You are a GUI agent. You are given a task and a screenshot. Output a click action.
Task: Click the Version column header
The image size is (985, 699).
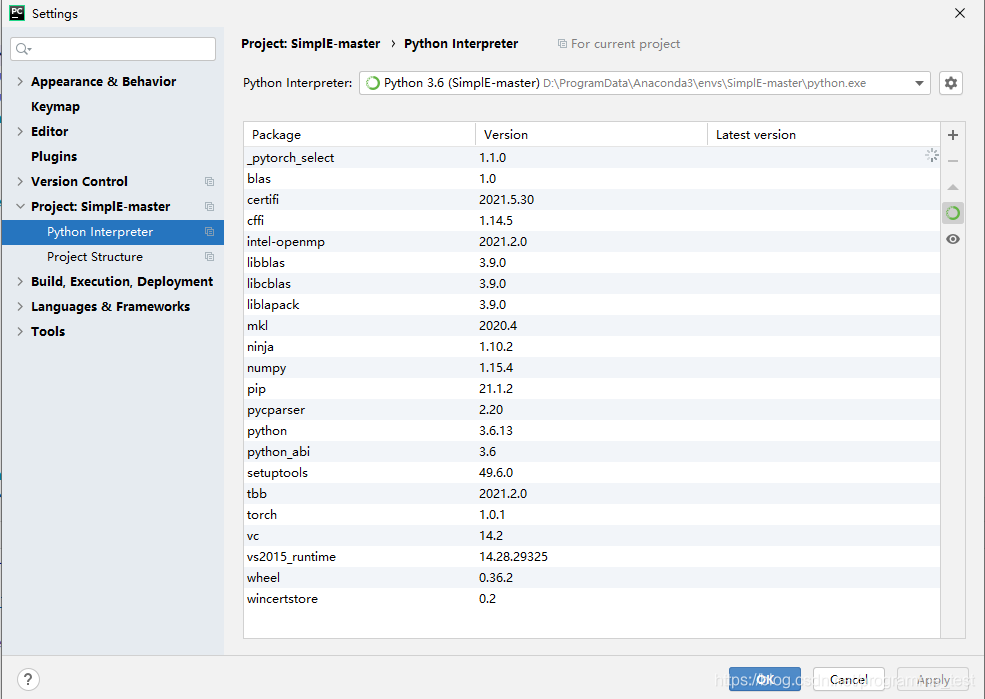(591, 134)
